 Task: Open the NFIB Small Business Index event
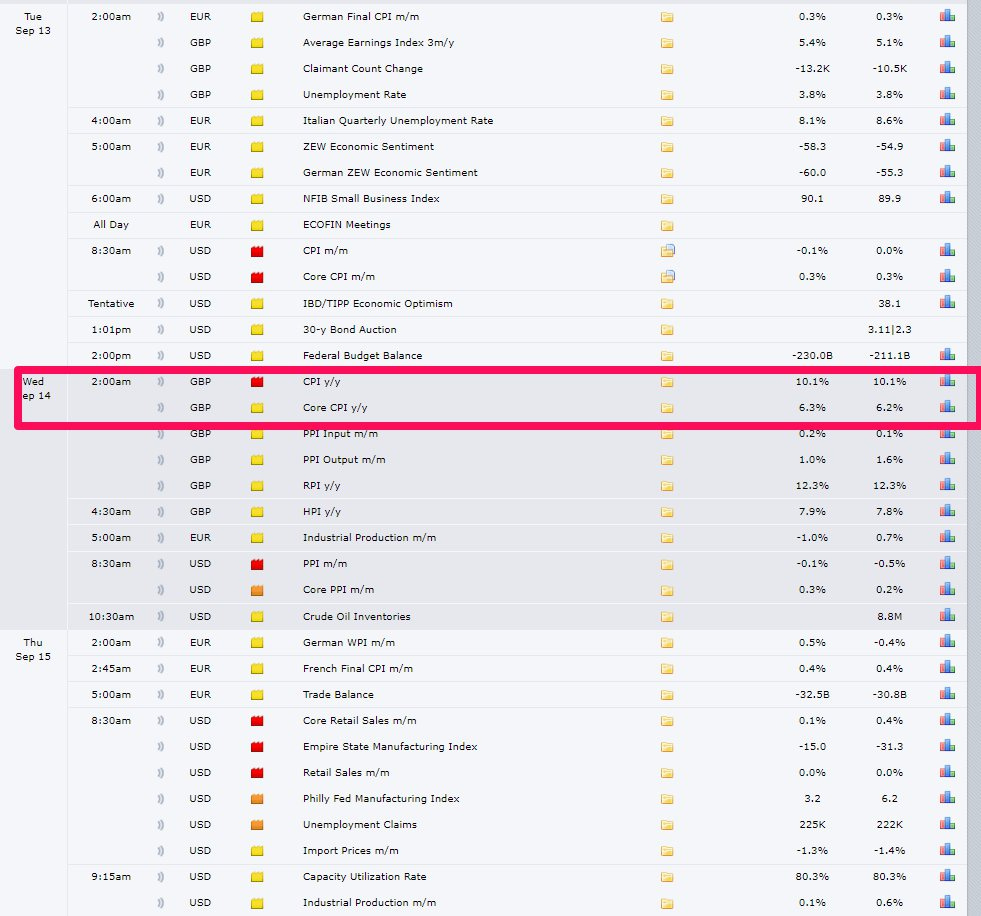tap(371, 198)
